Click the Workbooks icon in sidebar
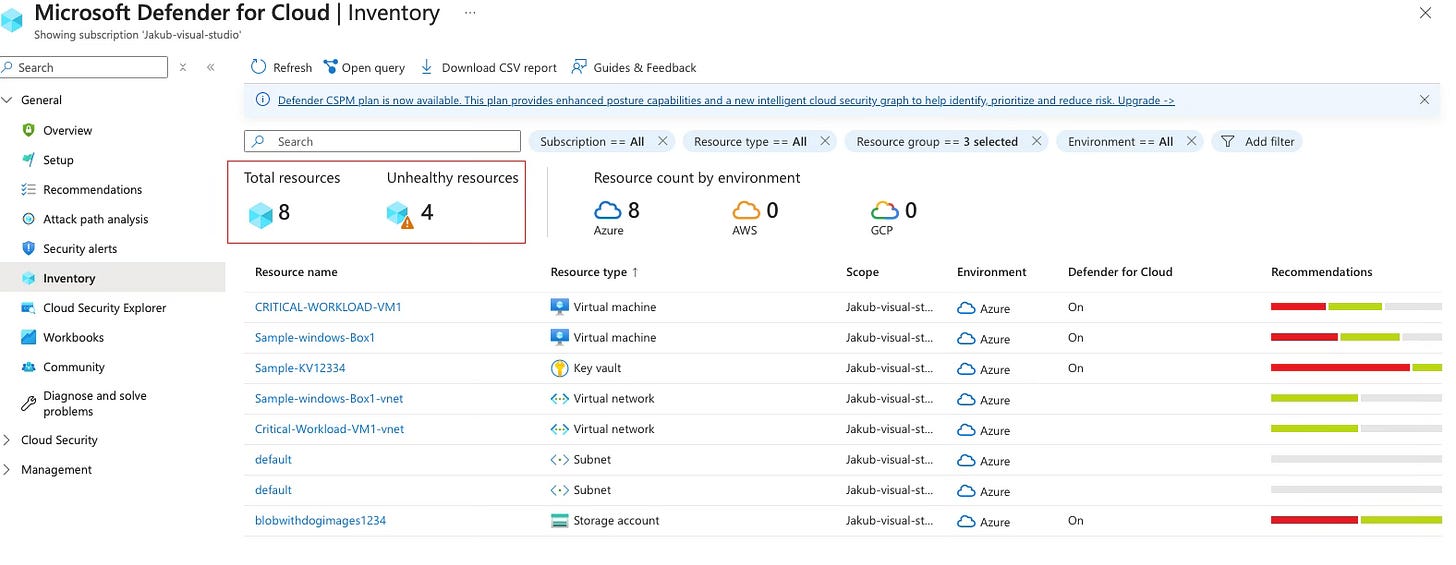This screenshot has width=1456, height=565. click(28, 337)
